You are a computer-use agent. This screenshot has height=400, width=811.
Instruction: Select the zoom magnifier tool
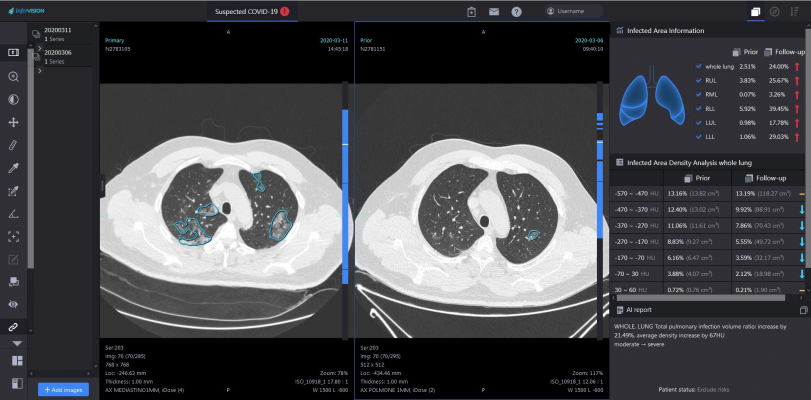tap(14, 76)
